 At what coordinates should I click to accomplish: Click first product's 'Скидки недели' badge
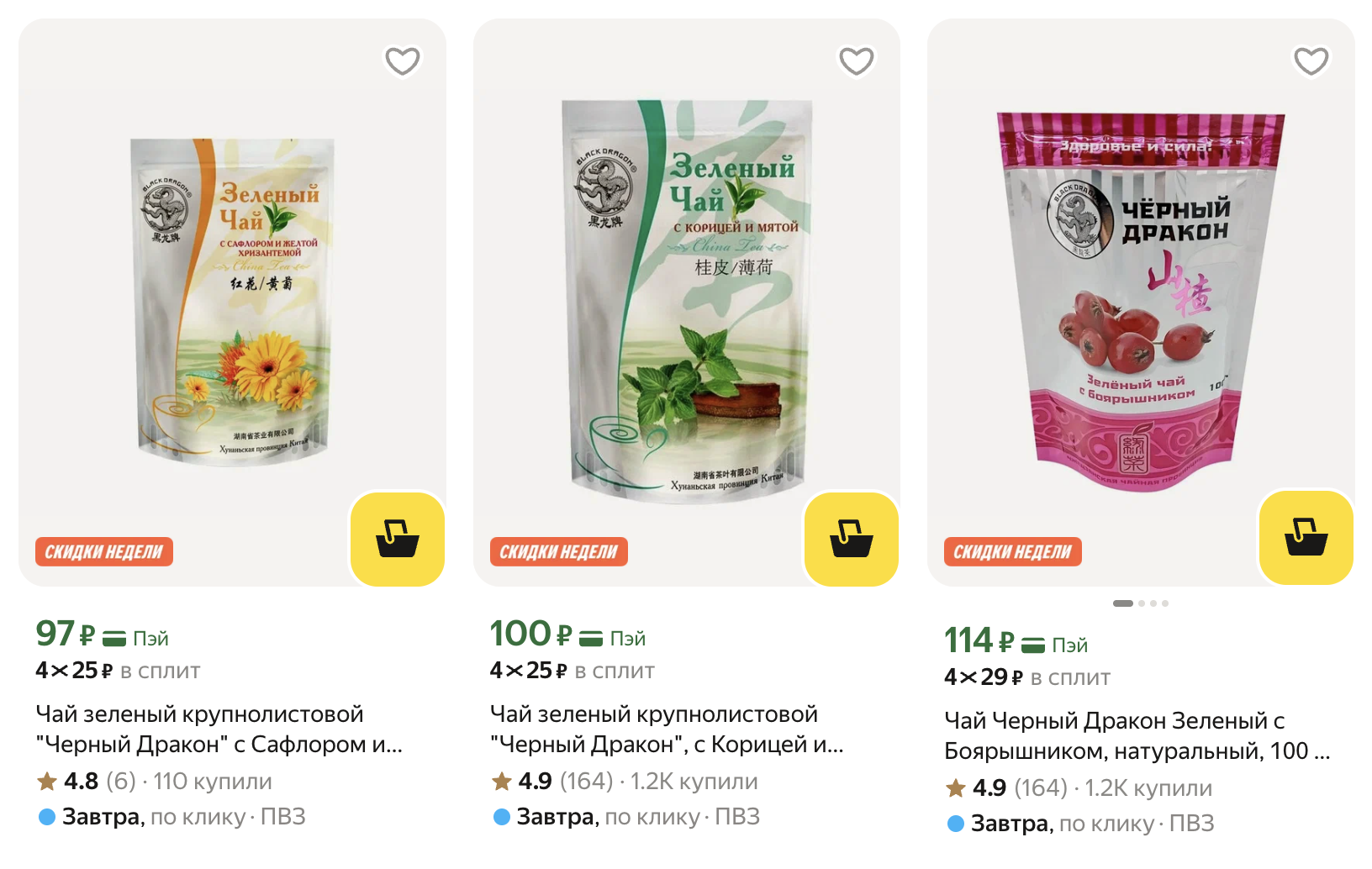(104, 551)
